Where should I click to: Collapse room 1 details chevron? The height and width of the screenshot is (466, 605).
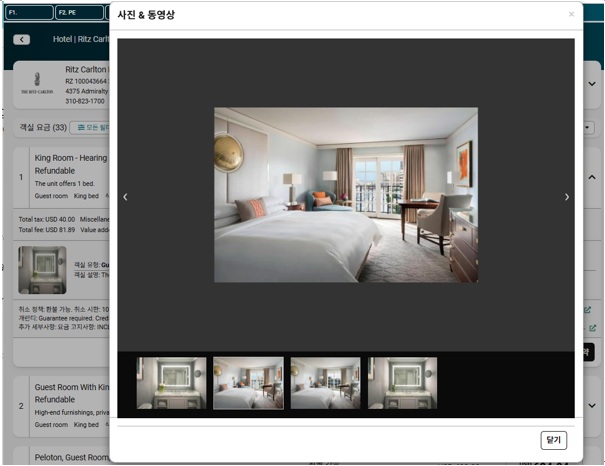pyautogui.click(x=592, y=177)
